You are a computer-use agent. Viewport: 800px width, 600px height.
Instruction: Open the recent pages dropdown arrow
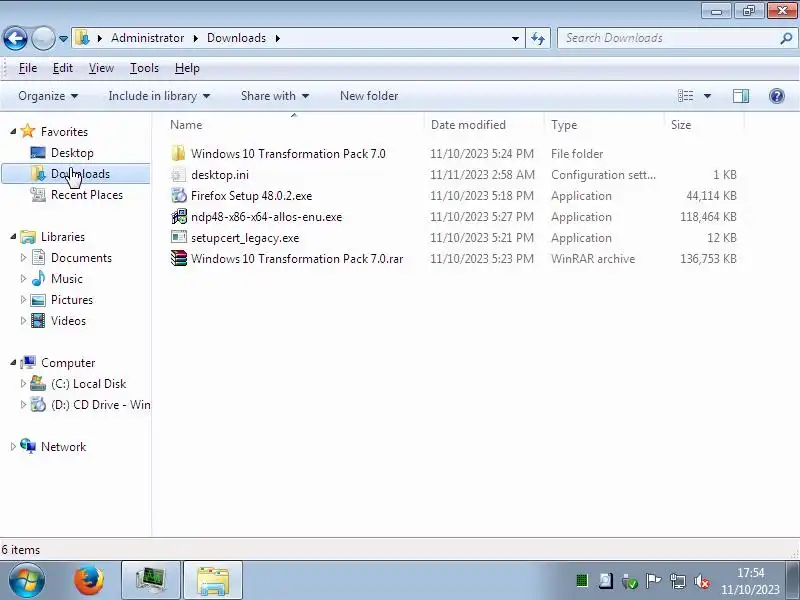pyautogui.click(x=63, y=39)
